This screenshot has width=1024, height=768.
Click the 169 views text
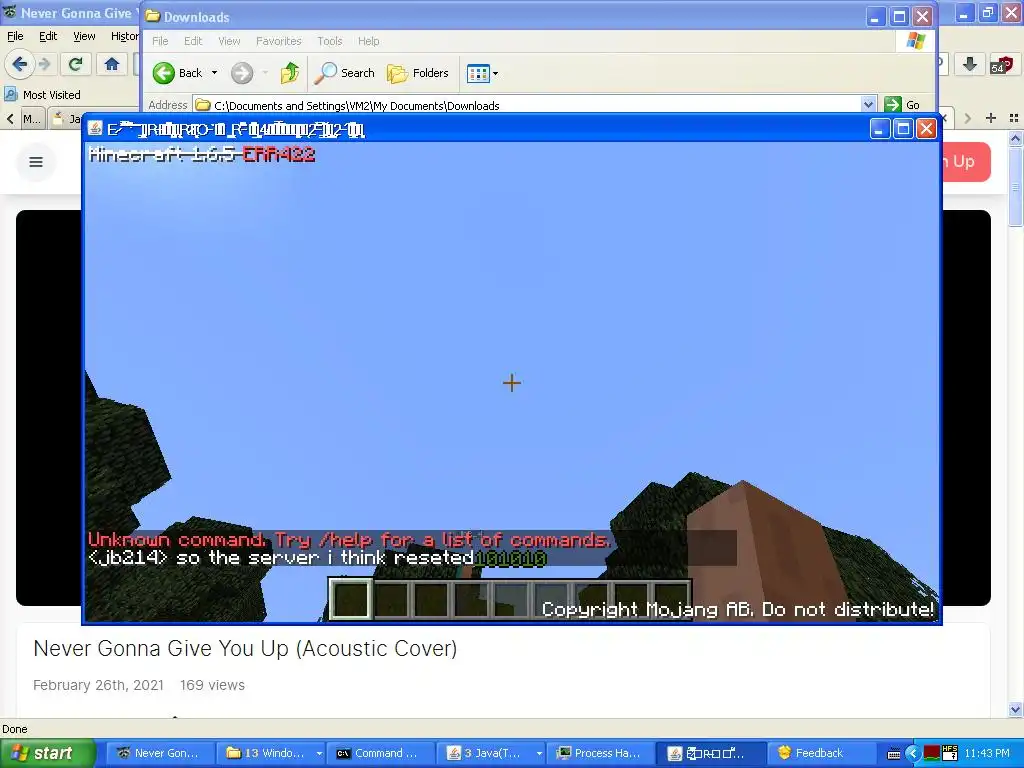(x=212, y=685)
